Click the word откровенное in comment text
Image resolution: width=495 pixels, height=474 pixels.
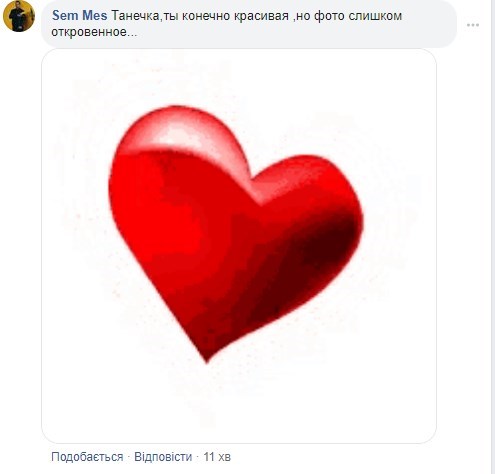click(x=89, y=32)
